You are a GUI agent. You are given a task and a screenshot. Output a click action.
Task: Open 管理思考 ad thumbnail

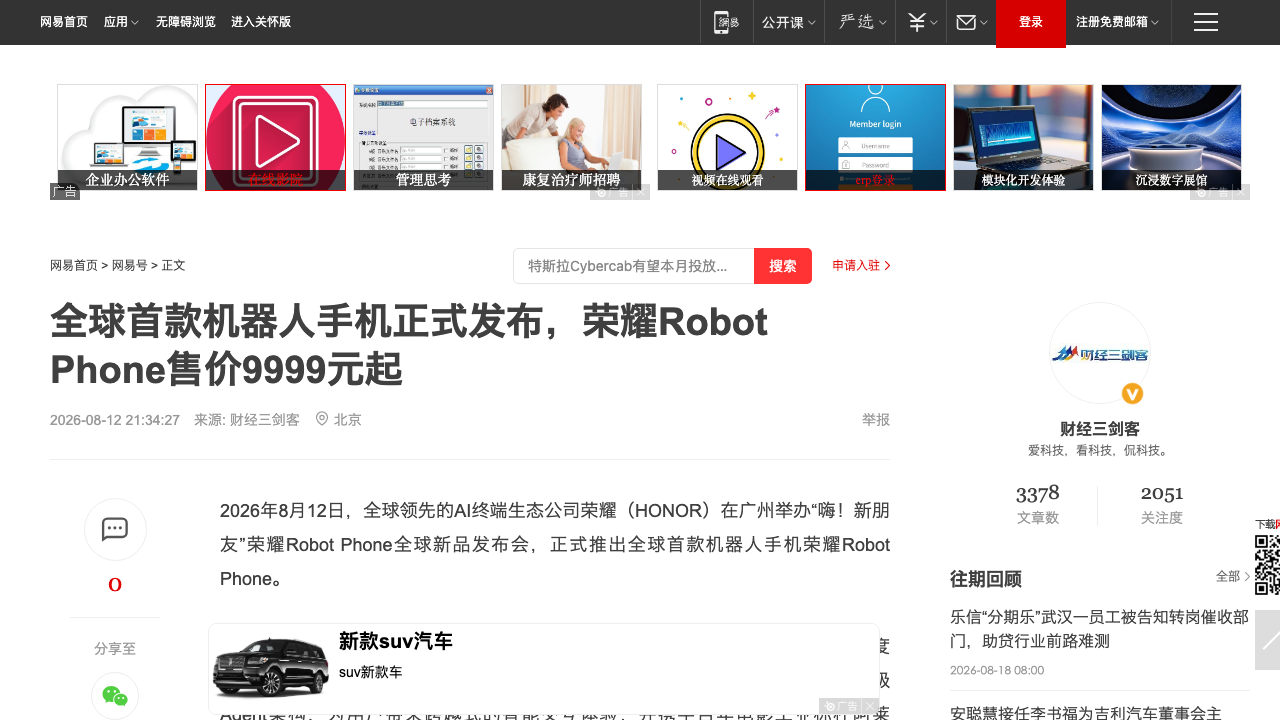(x=423, y=137)
